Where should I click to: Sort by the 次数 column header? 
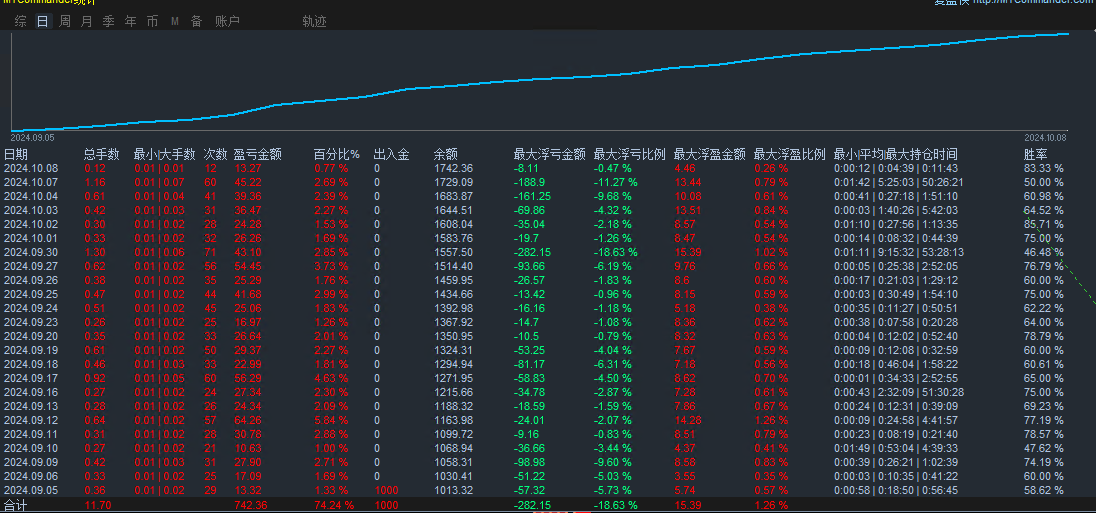click(215, 154)
